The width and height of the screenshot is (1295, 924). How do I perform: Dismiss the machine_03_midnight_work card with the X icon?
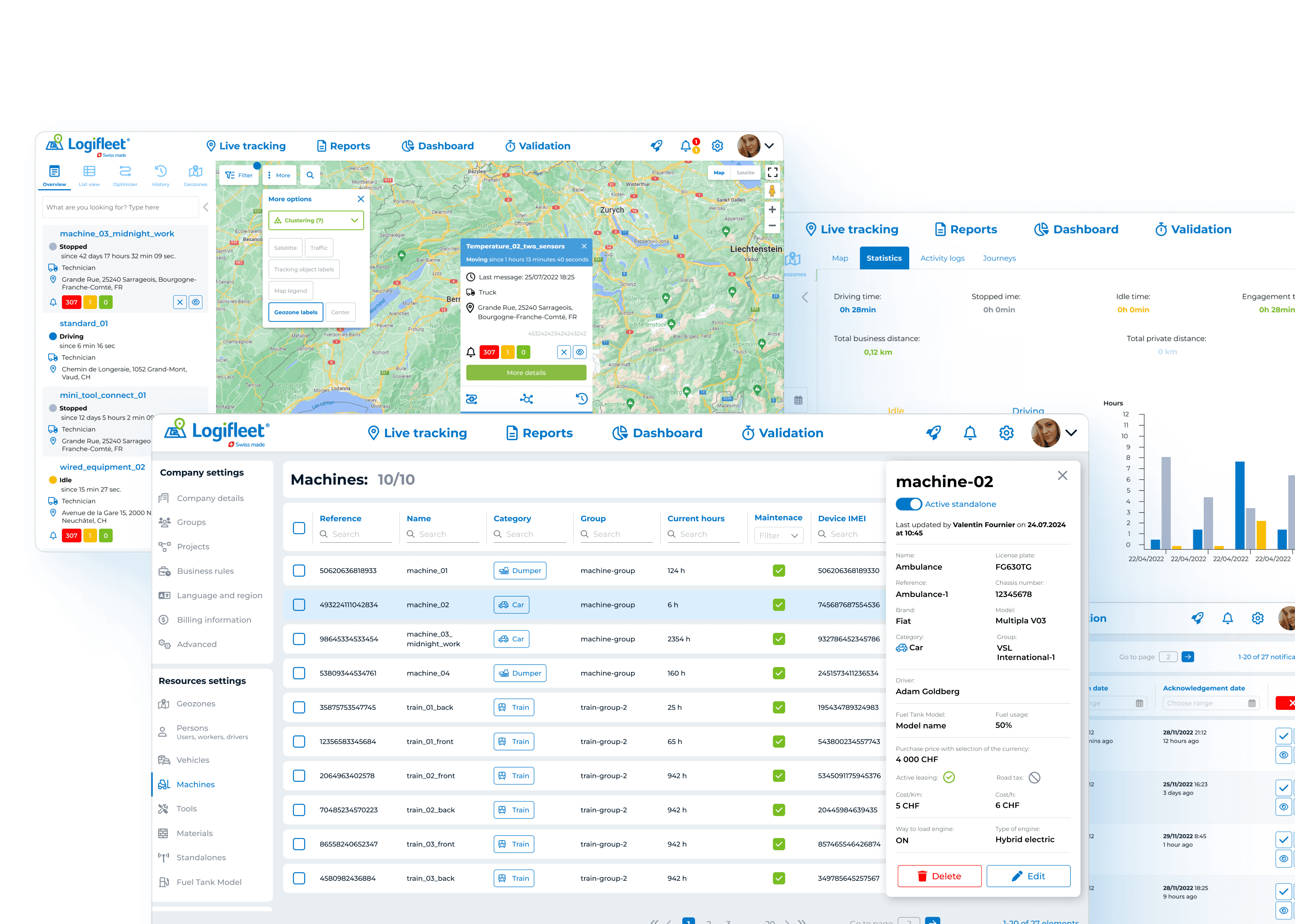(180, 302)
